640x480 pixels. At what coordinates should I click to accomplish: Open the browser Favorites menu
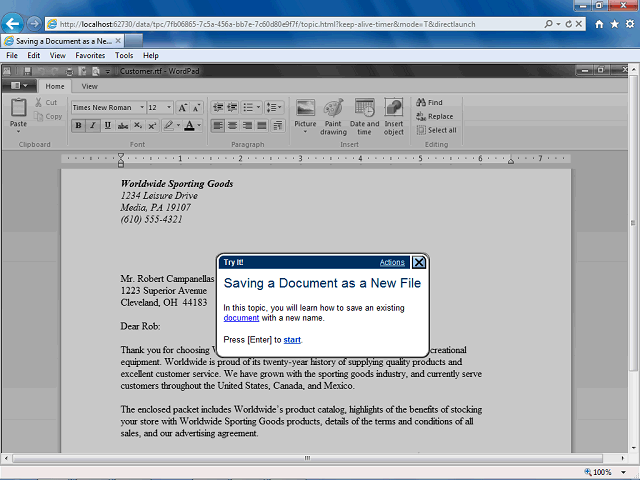pos(90,56)
